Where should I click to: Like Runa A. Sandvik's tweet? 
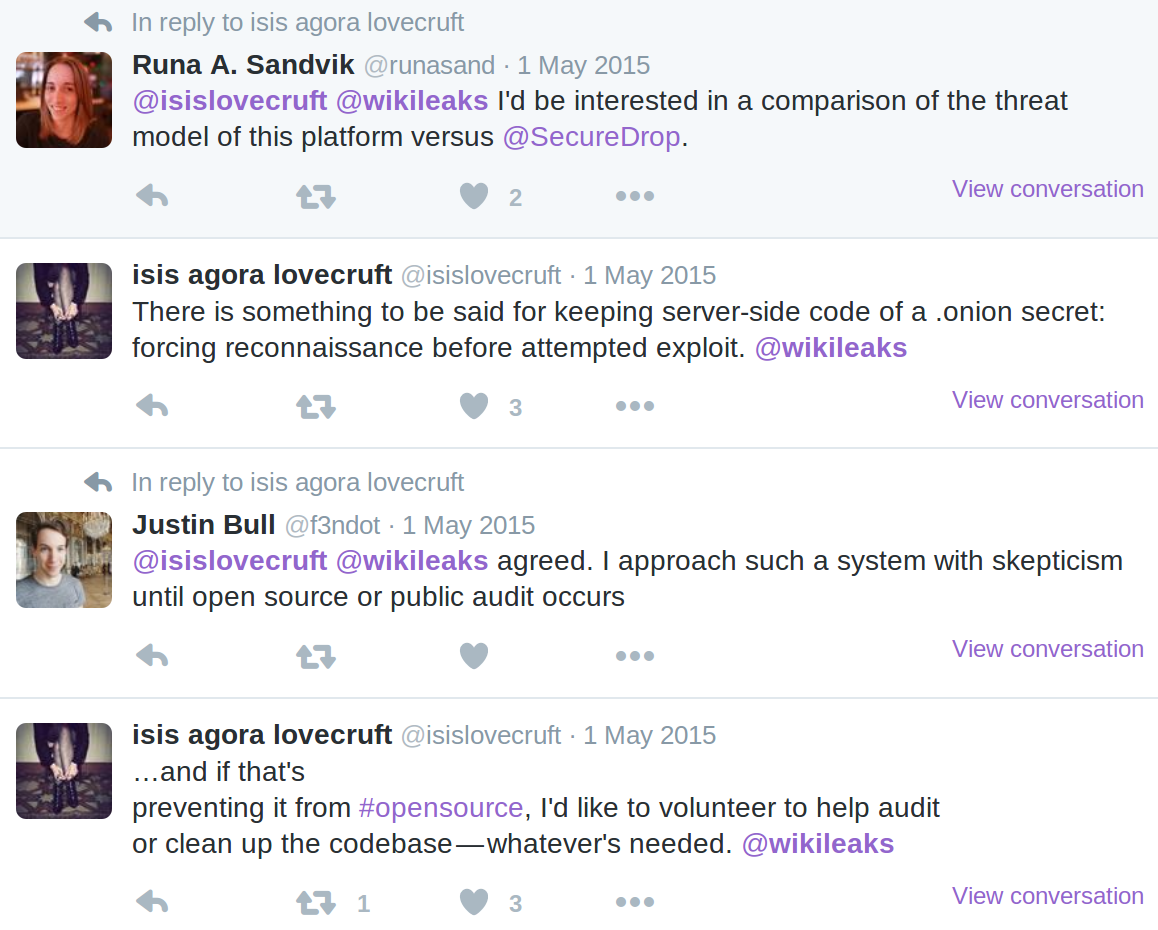click(473, 196)
